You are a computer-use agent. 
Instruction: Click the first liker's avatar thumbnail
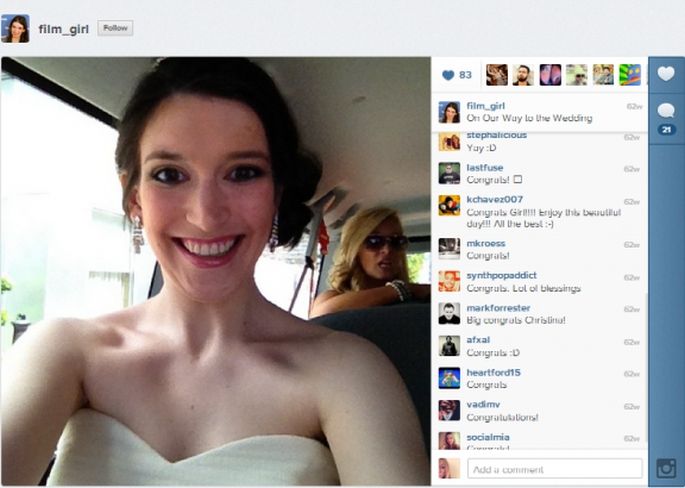[496, 75]
